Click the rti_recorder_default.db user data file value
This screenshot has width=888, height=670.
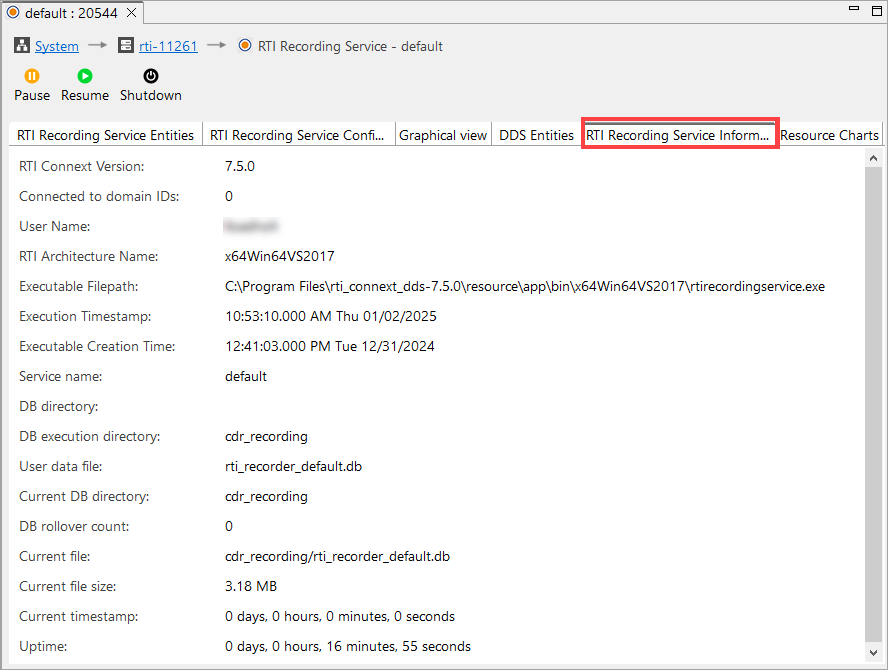[x=293, y=467]
